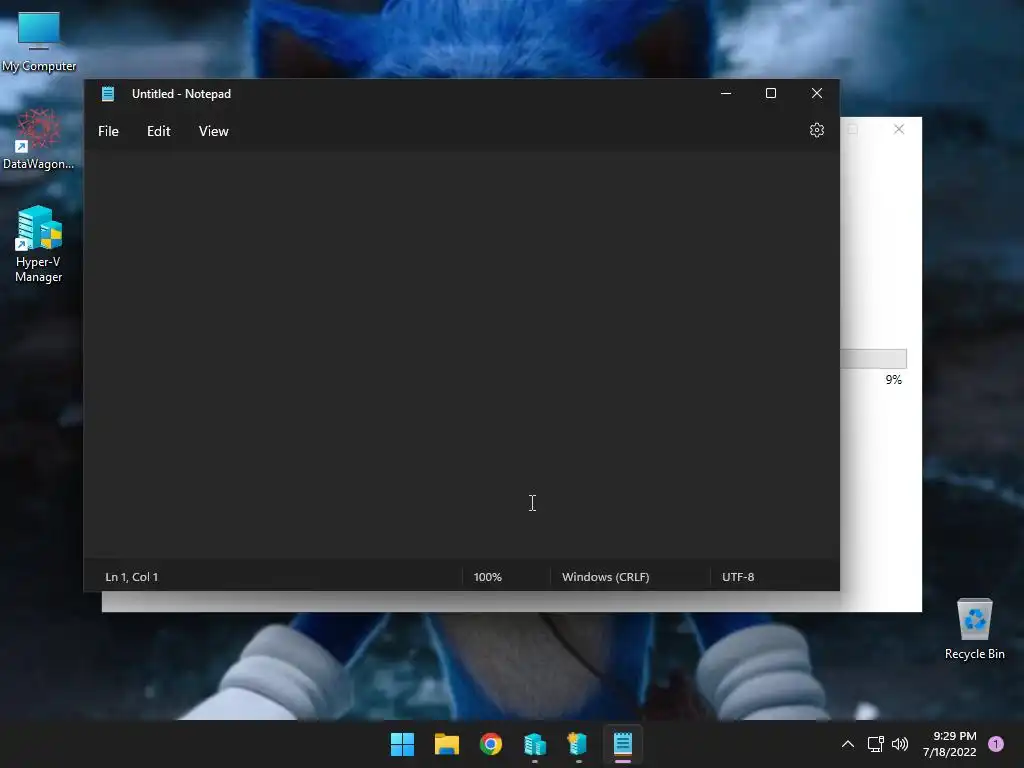Open File Explorer from the taskbar
This screenshot has height=768, width=1024.
coord(447,744)
